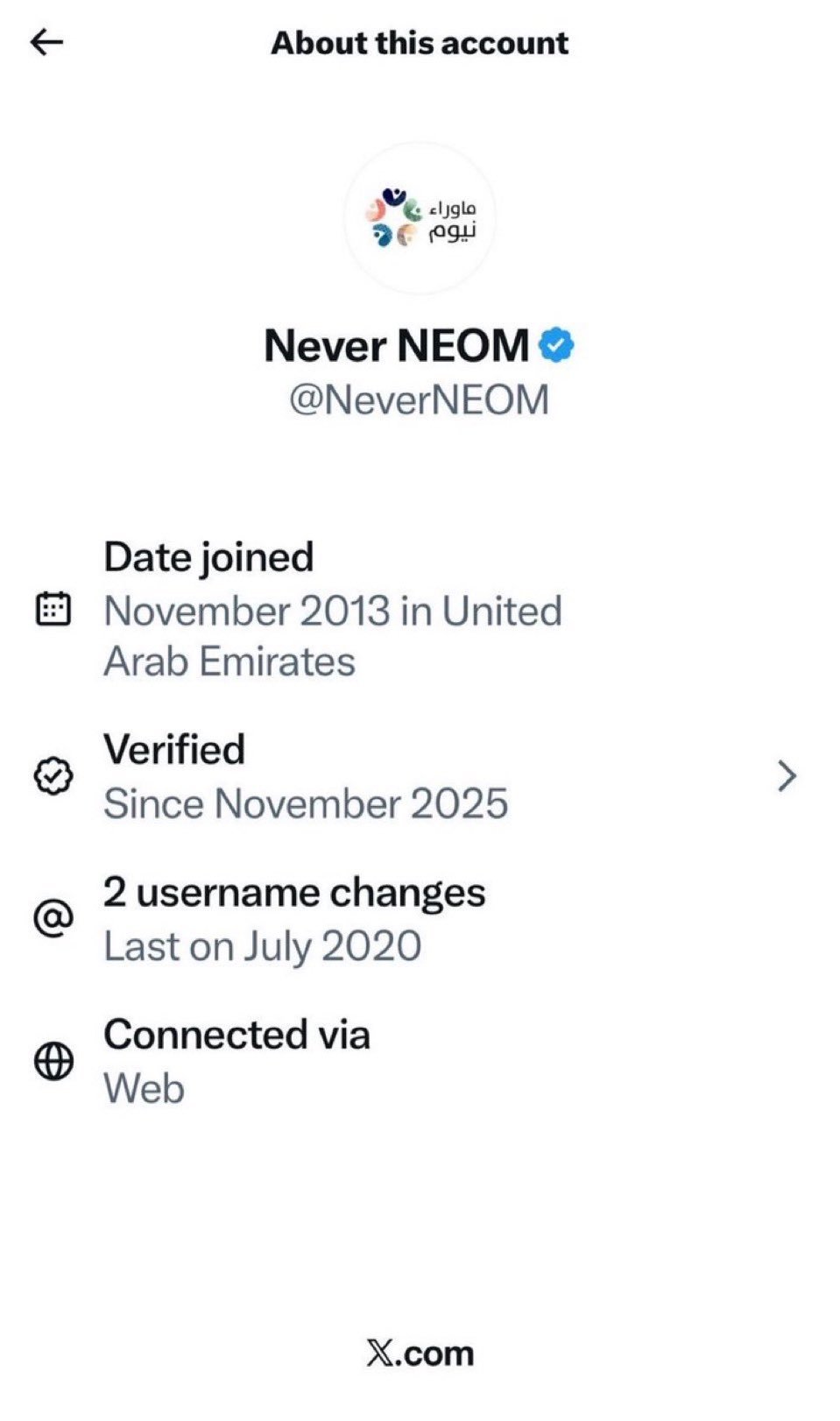The width and height of the screenshot is (840, 1421).
Task: Tap the Web connection value
Action: tap(145, 1089)
